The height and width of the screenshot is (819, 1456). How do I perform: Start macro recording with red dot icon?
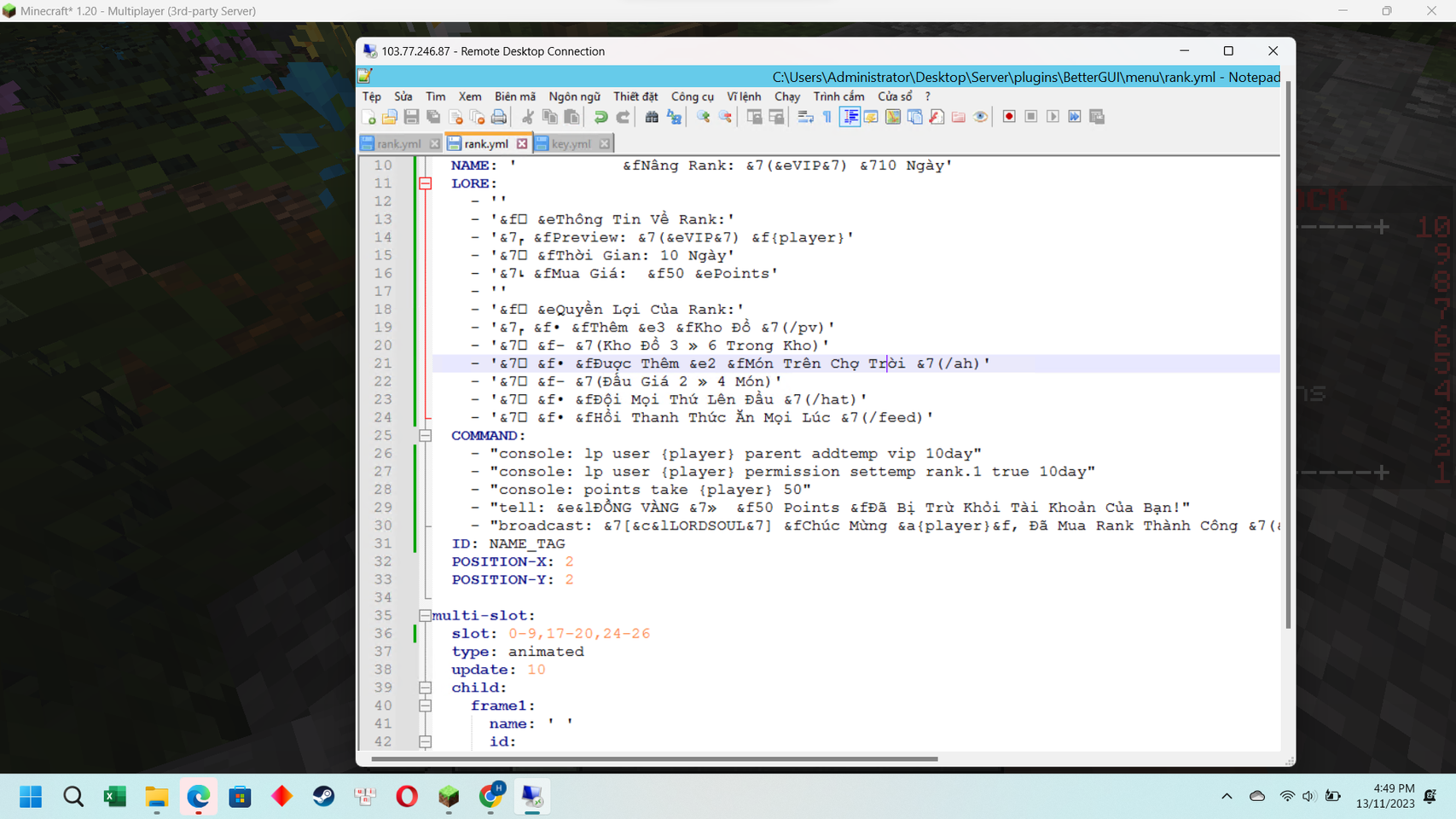click(x=1009, y=117)
